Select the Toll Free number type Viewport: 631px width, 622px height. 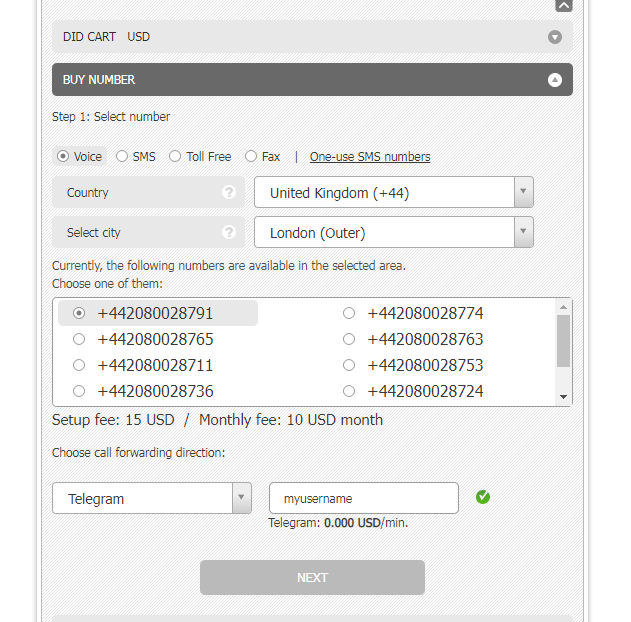pyautogui.click(x=176, y=157)
